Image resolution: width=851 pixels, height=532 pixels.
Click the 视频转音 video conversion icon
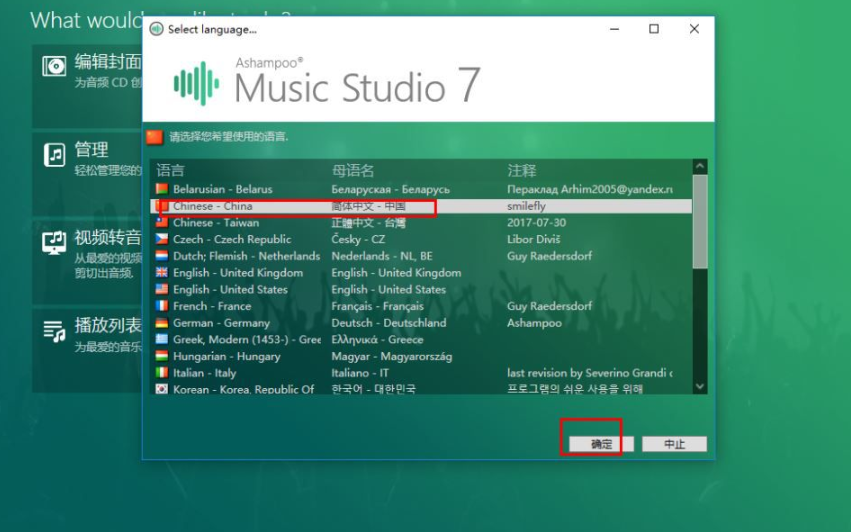(x=54, y=242)
